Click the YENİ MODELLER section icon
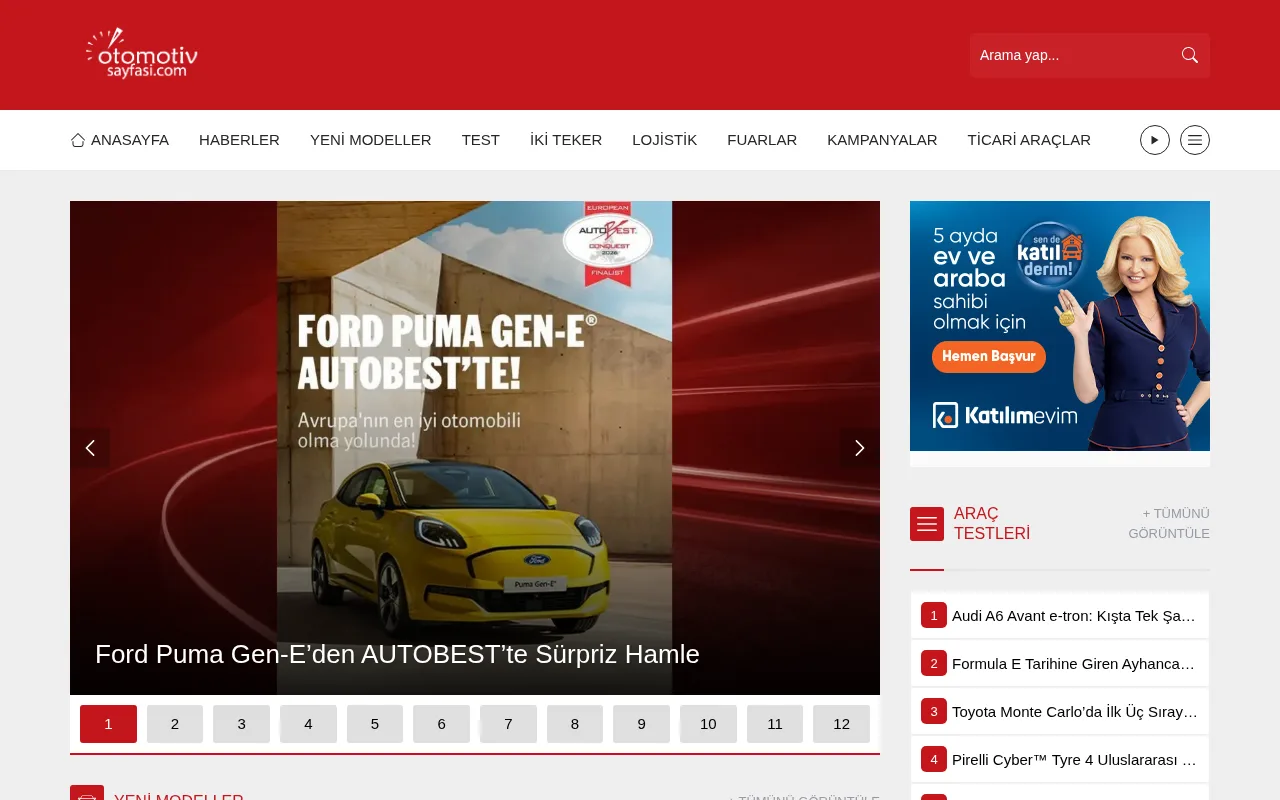This screenshot has width=1280, height=800. click(x=87, y=795)
